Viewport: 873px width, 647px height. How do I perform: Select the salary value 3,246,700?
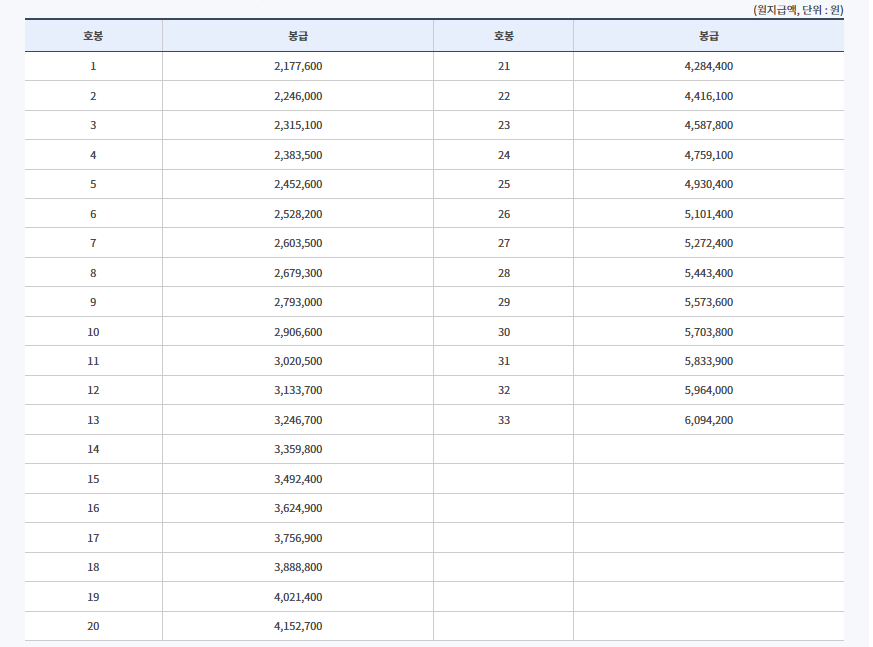click(x=297, y=419)
